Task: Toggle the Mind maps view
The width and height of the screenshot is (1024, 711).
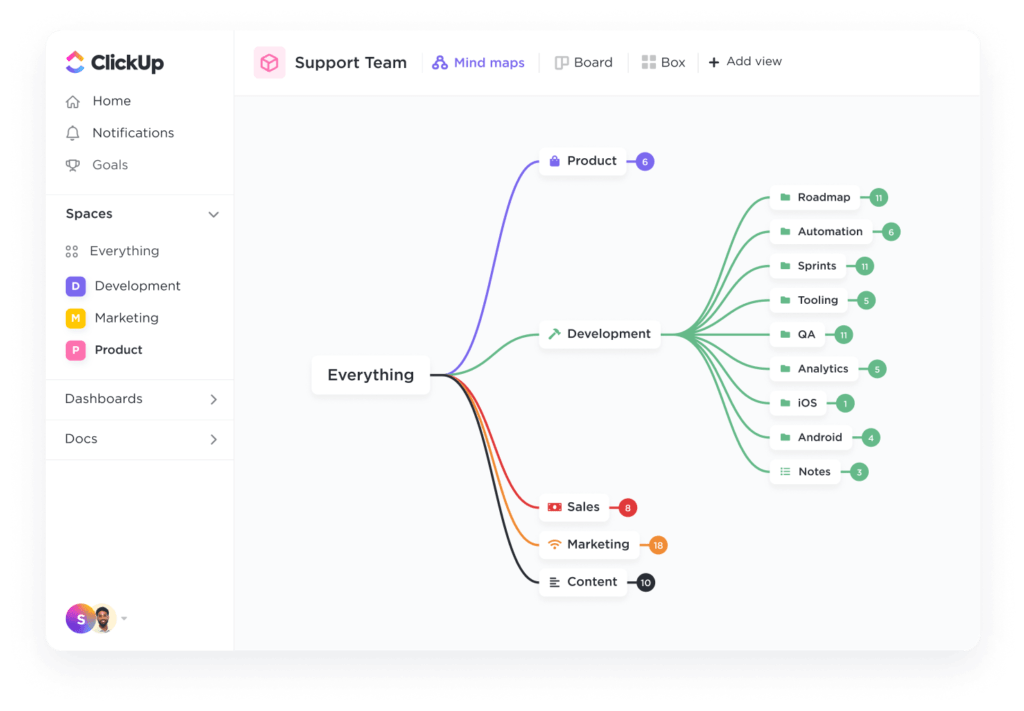Action: pyautogui.click(x=478, y=62)
